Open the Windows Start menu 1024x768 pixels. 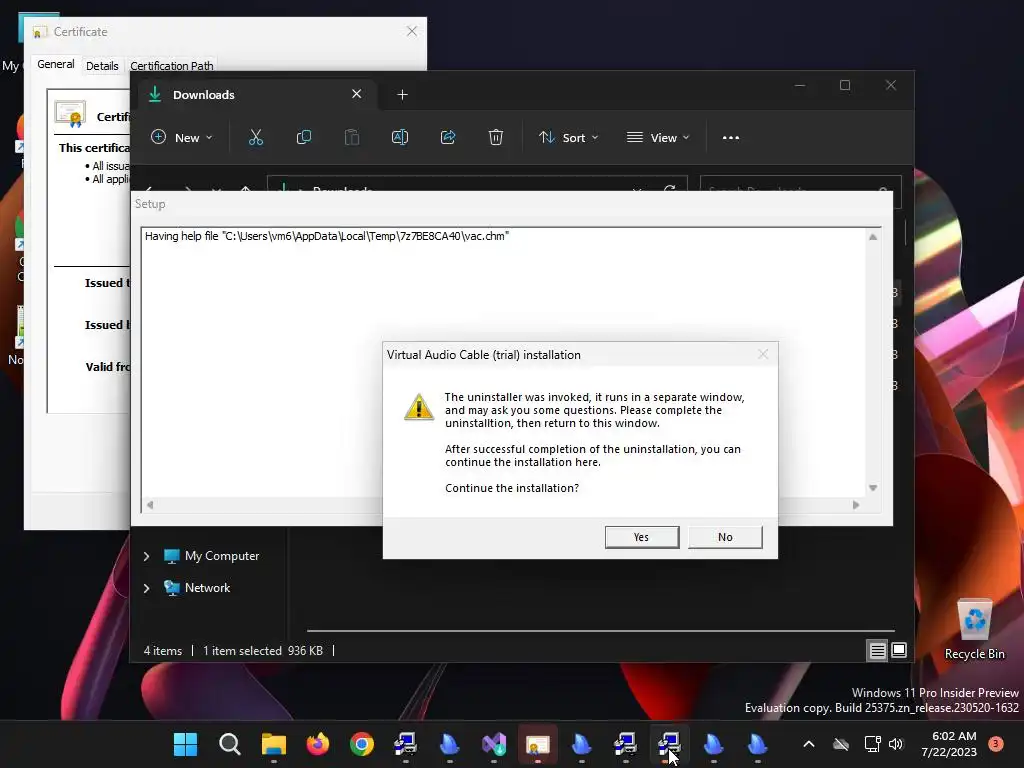(x=185, y=744)
